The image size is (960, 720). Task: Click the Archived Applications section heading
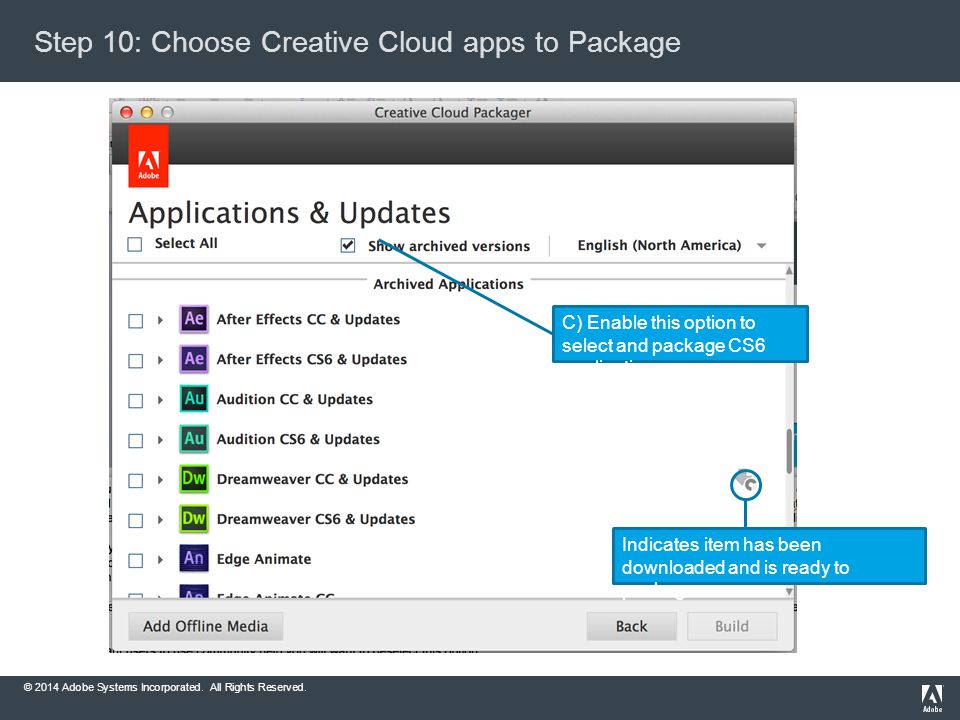click(448, 284)
